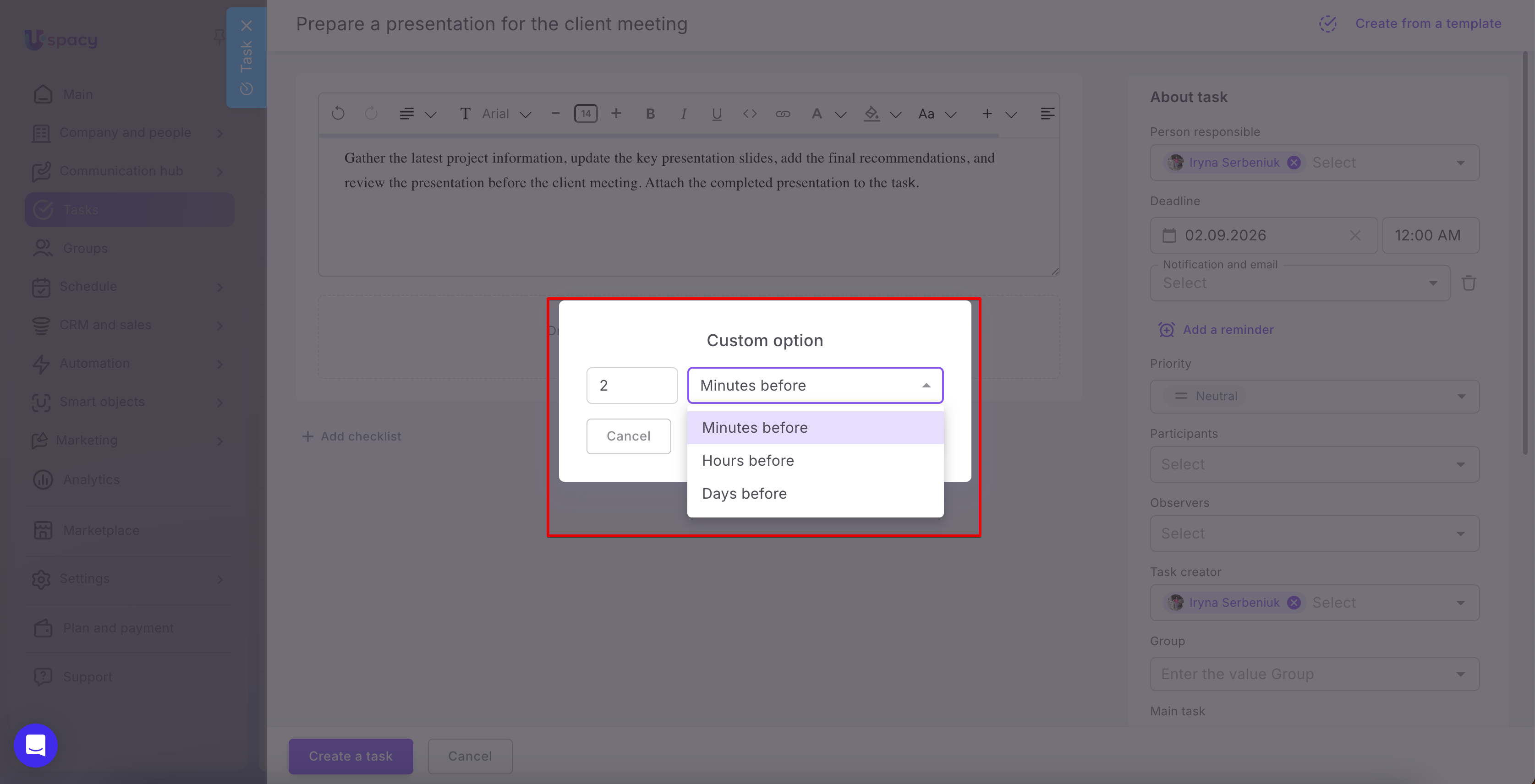Click the 12:00 AM time field
The image size is (1535, 784).
[1431, 235]
